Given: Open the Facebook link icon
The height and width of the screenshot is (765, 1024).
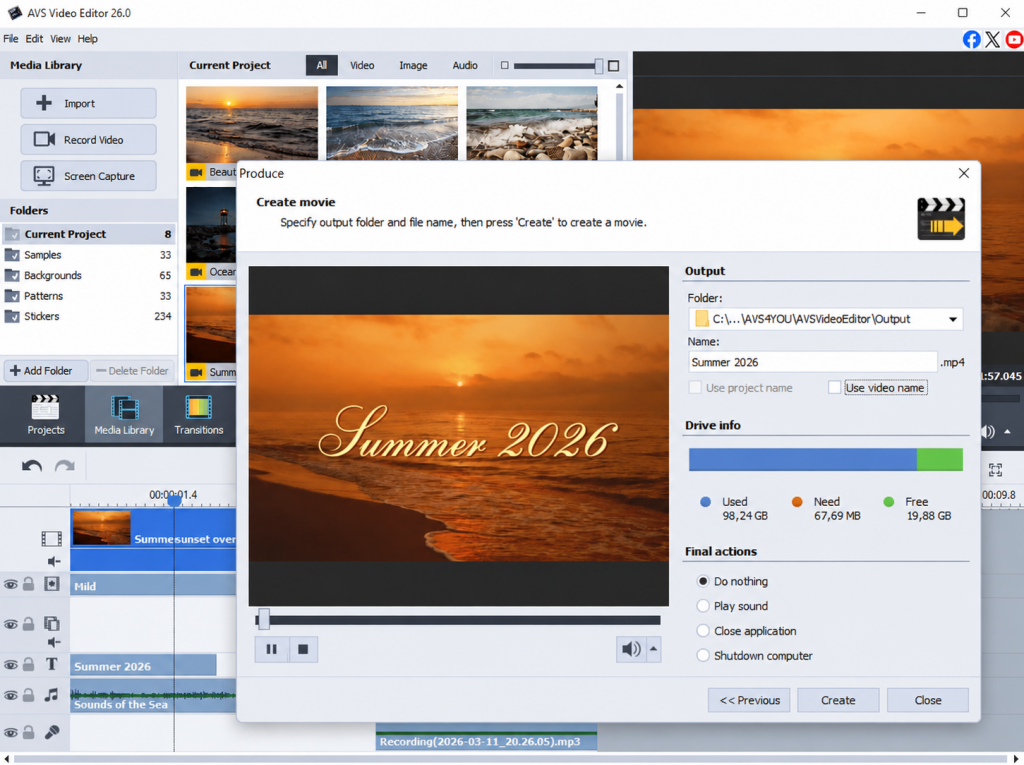Looking at the screenshot, I should click(x=971, y=39).
